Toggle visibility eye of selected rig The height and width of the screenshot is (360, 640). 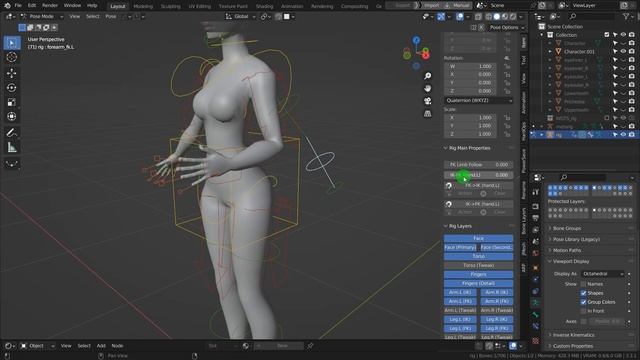[x=623, y=134]
